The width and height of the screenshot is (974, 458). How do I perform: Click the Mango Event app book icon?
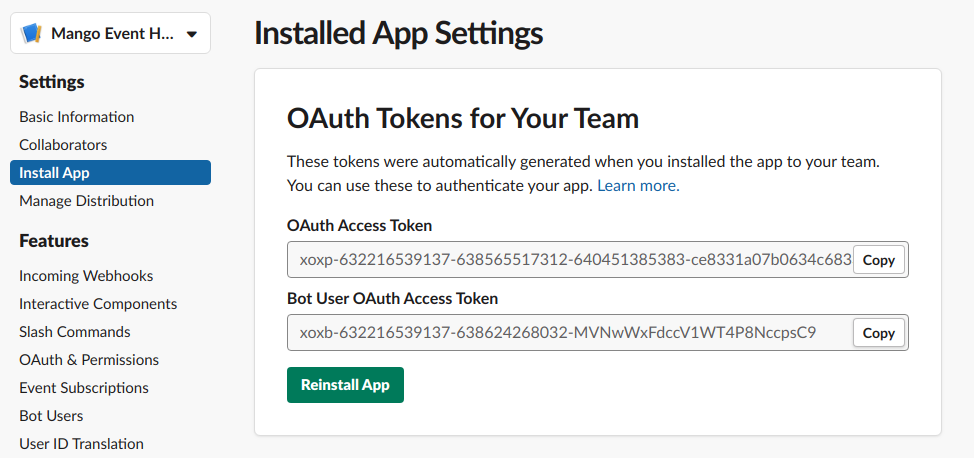tap(31, 34)
